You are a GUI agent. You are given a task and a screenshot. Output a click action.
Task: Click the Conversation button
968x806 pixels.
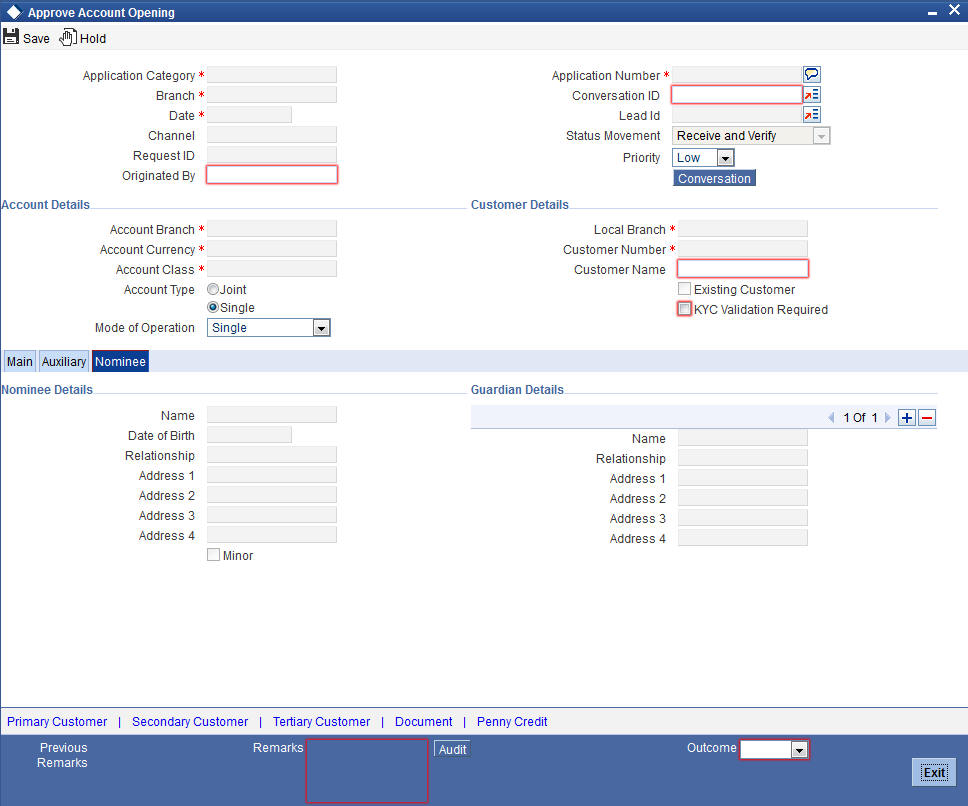click(x=714, y=178)
